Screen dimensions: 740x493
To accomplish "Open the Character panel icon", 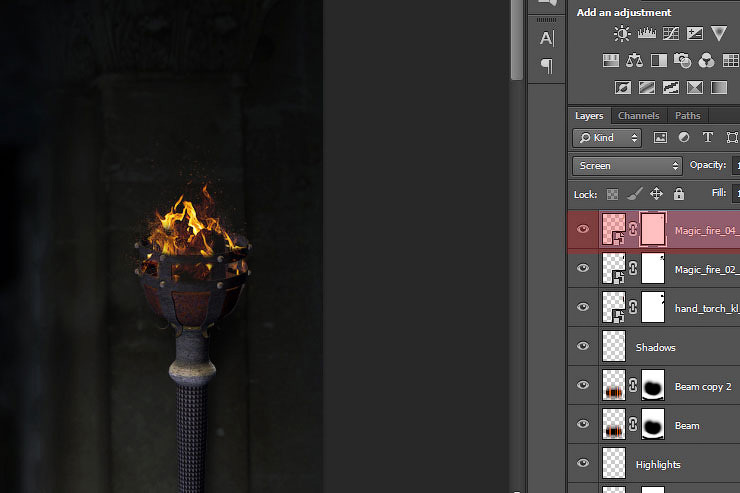I will click(547, 39).
